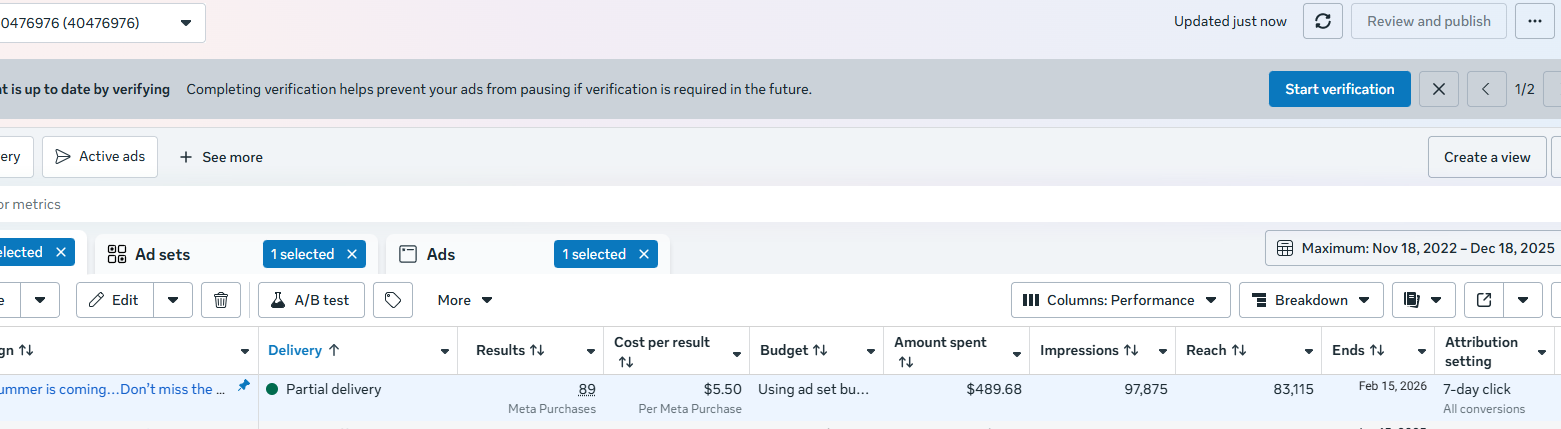Click the Start verification button
This screenshot has width=1561, height=429.
(1339, 89)
